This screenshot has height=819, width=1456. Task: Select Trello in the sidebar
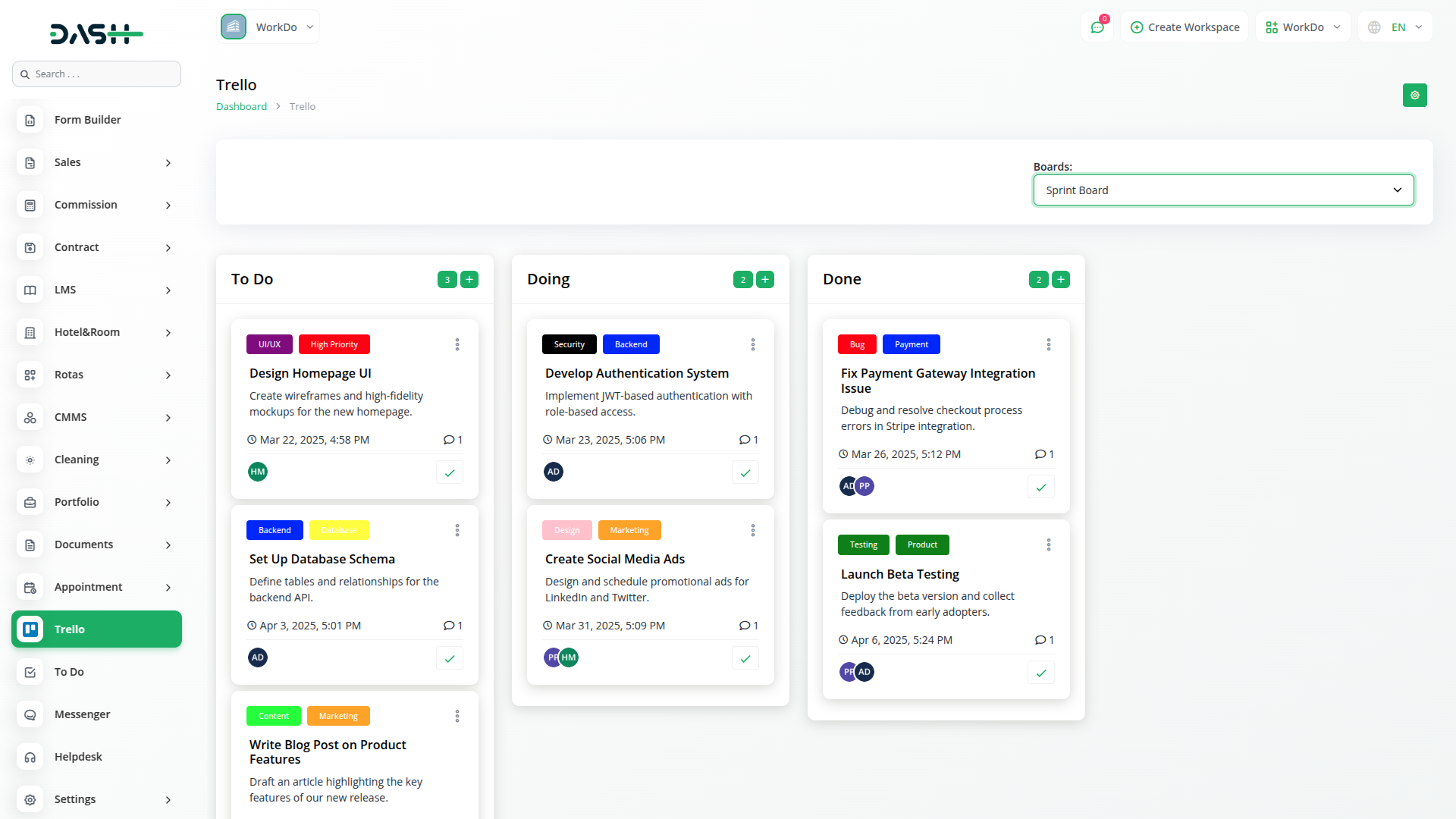pyautogui.click(x=96, y=629)
